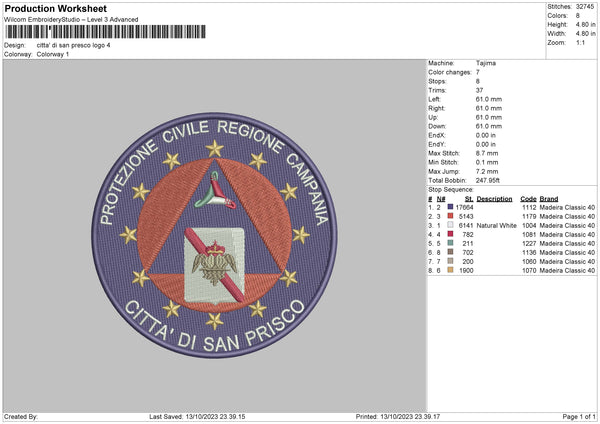This screenshot has height=424, width=600.
Task: Click the Max Stitch value 8.7 mm
Action: pyautogui.click(x=487, y=153)
